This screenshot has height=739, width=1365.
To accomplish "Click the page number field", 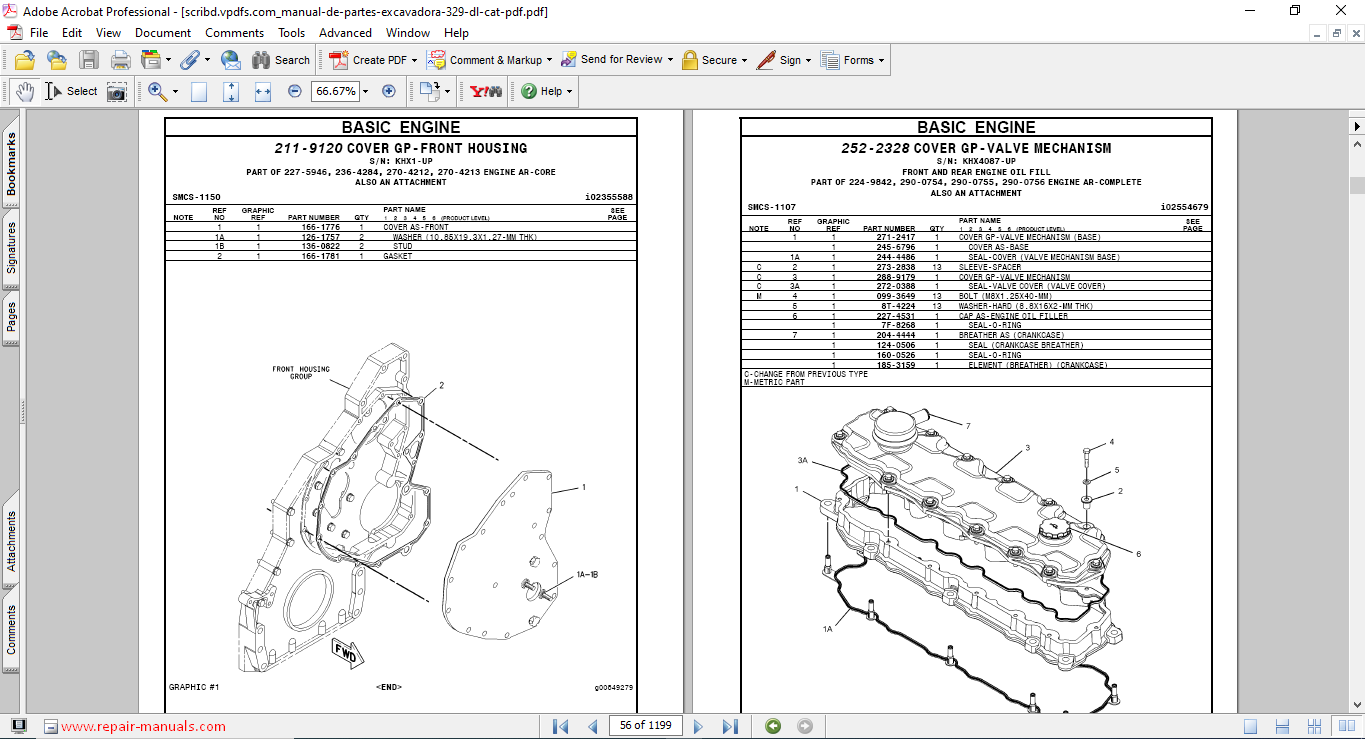I will pos(645,726).
